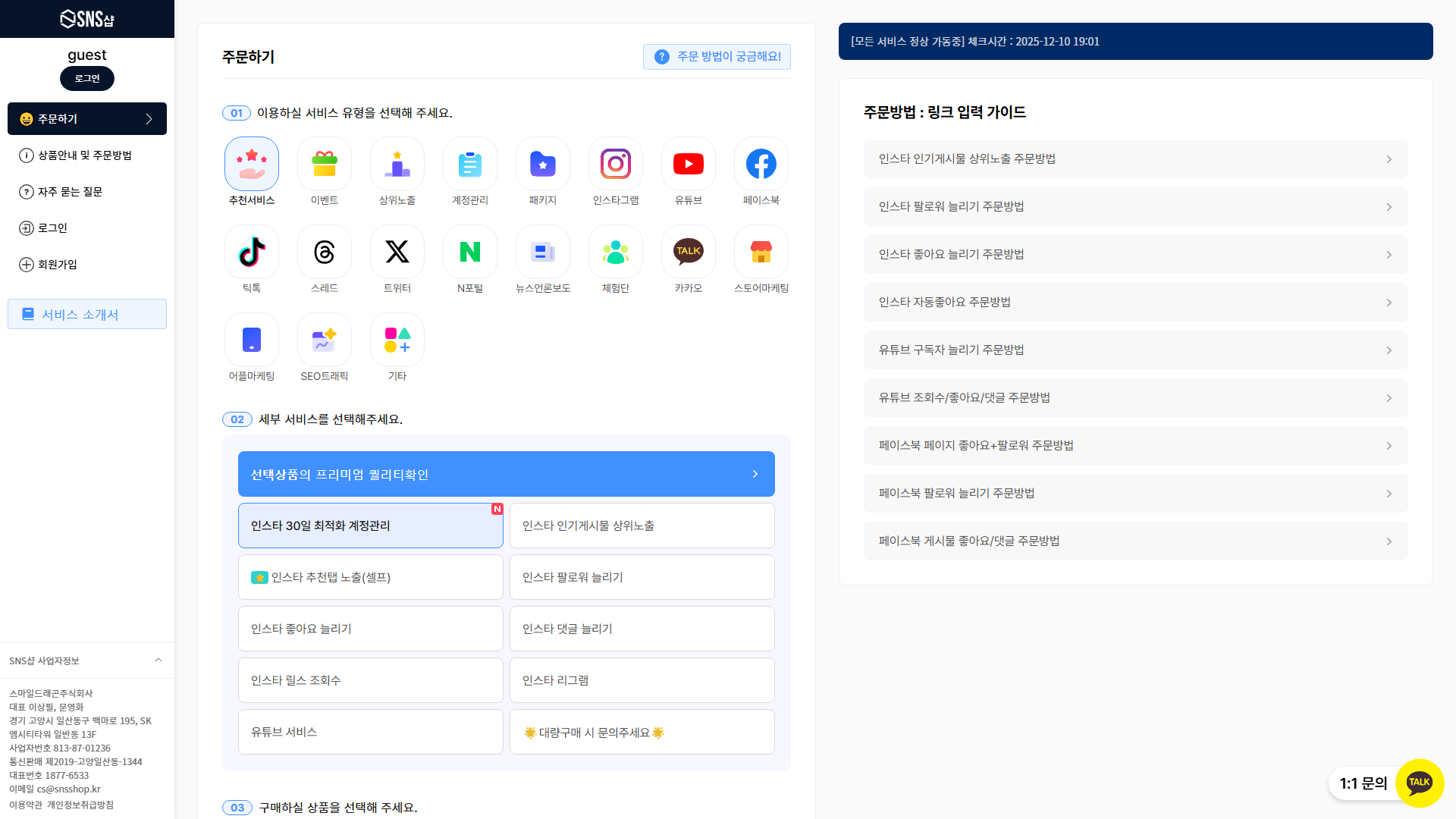Open 선택상품의 프리미엄 퀄리티확인 banner
The width and height of the screenshot is (1456, 819).
coord(506,474)
